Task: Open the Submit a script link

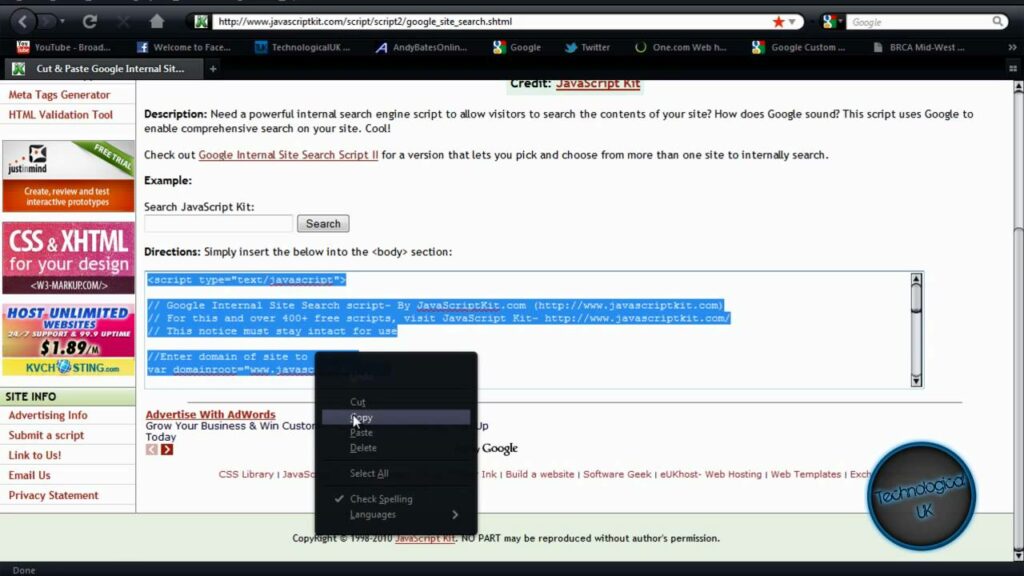Action: point(46,435)
